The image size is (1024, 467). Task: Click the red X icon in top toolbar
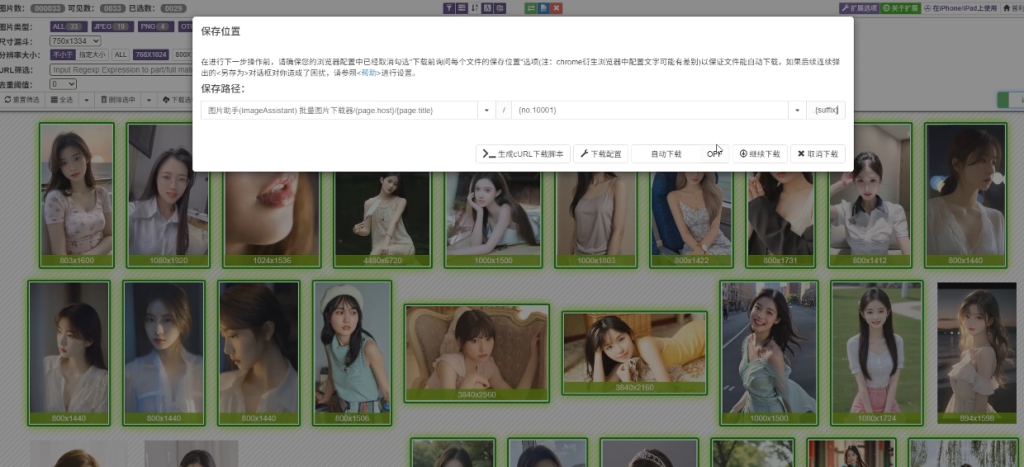point(555,8)
